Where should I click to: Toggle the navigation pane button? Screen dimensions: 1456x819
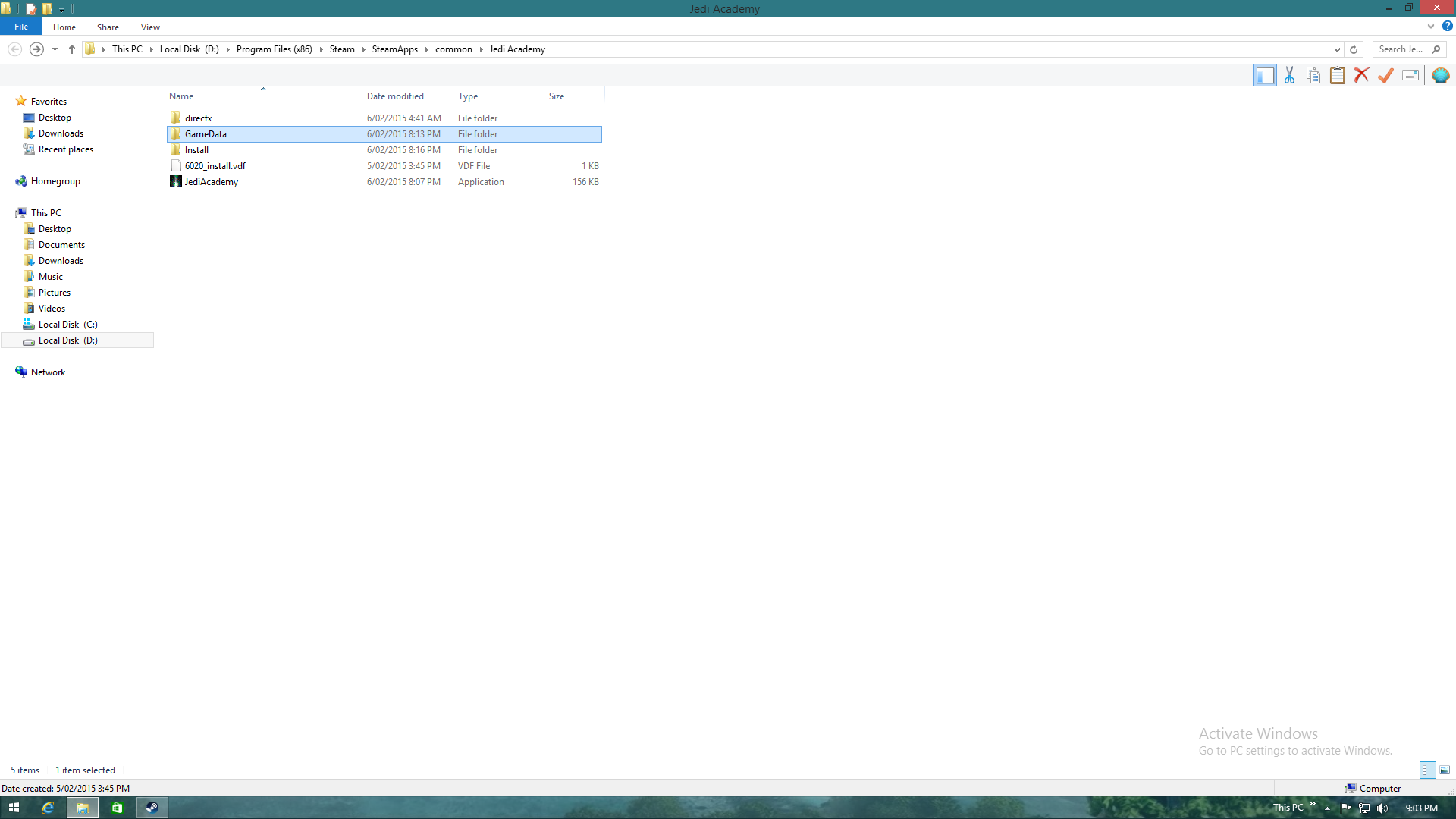click(1264, 75)
